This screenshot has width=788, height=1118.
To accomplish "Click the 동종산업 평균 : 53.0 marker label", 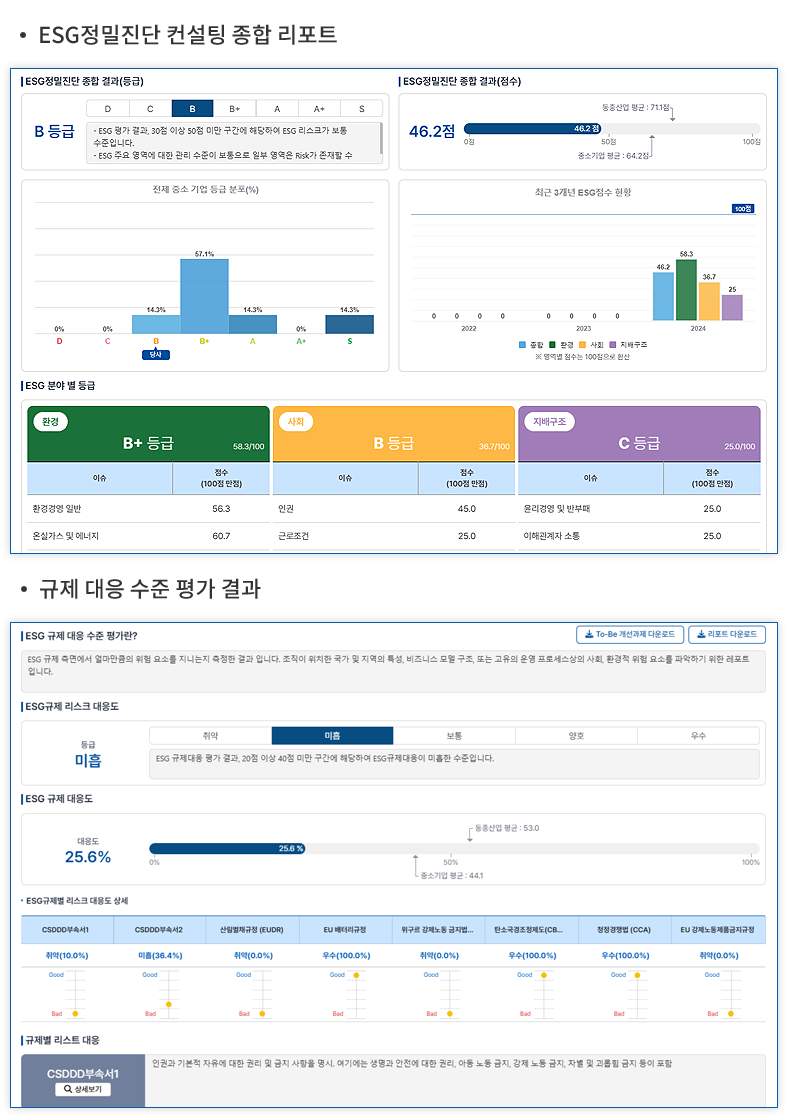I will (507, 829).
